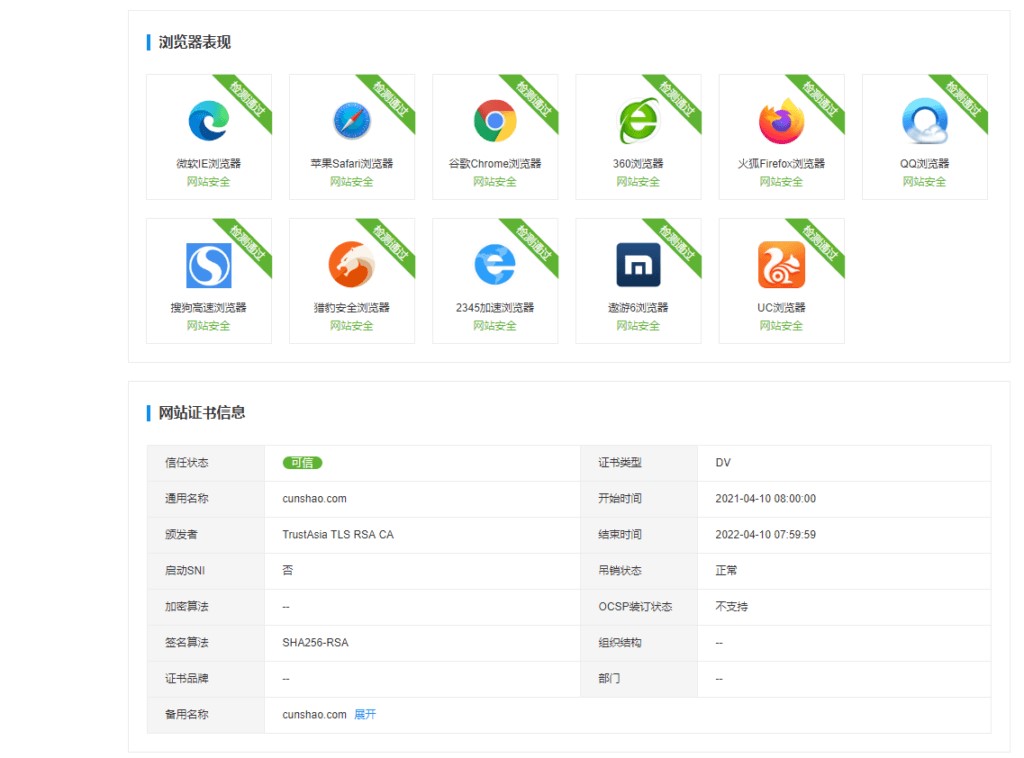Click the 开始时间 row label
The image size is (1024, 758).
[x=620, y=498]
